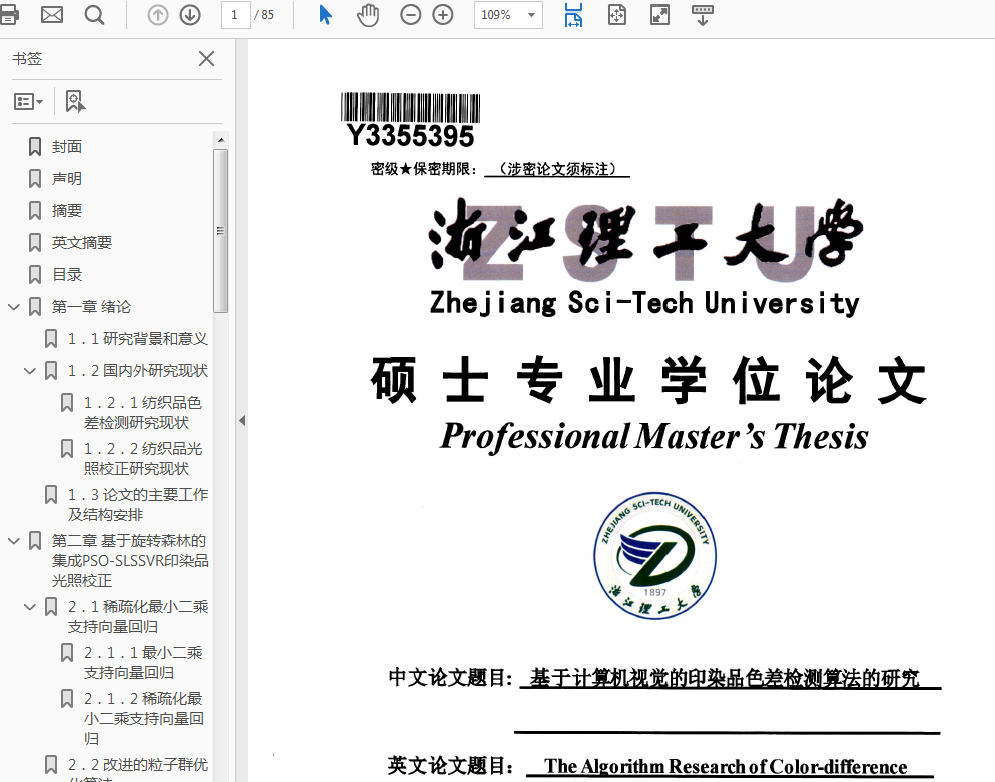The width and height of the screenshot is (995, 782).
Task: Click the bookmark icon beside 英文摘要
Action: tap(35, 242)
